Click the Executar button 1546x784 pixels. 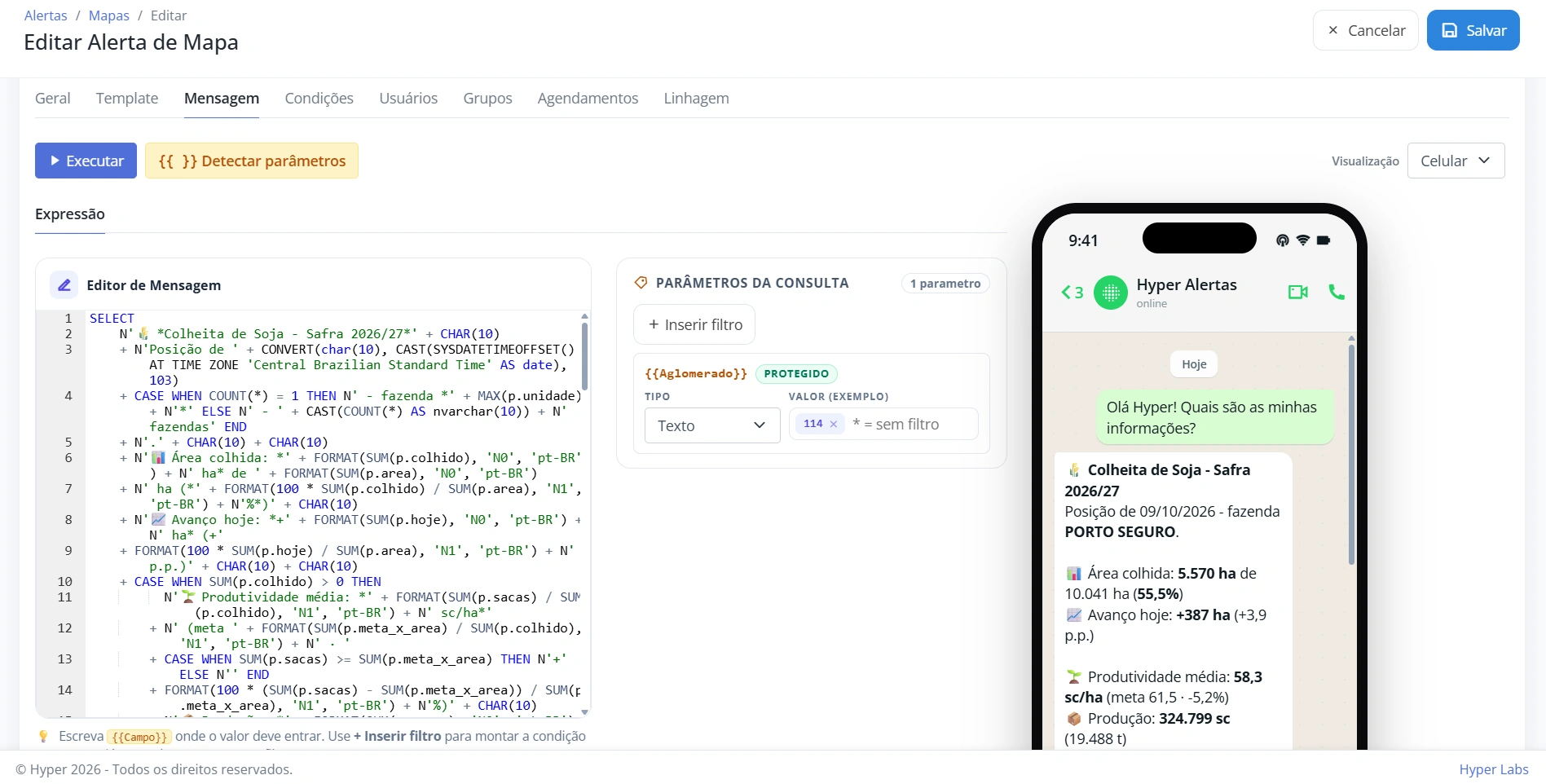pos(86,161)
